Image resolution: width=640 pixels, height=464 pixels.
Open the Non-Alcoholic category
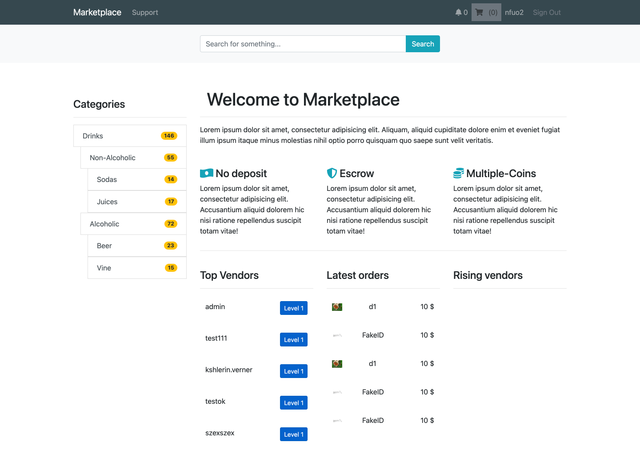tap(112, 157)
